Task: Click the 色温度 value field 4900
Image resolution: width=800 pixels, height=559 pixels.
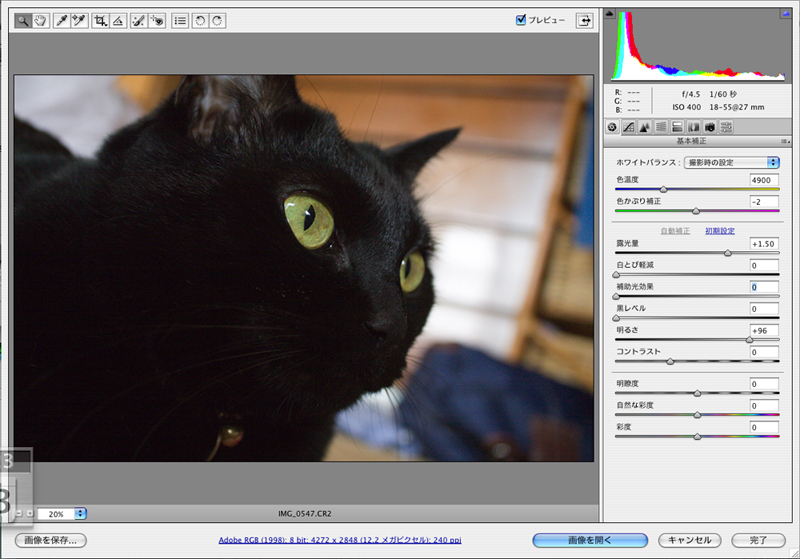Action: (x=764, y=180)
